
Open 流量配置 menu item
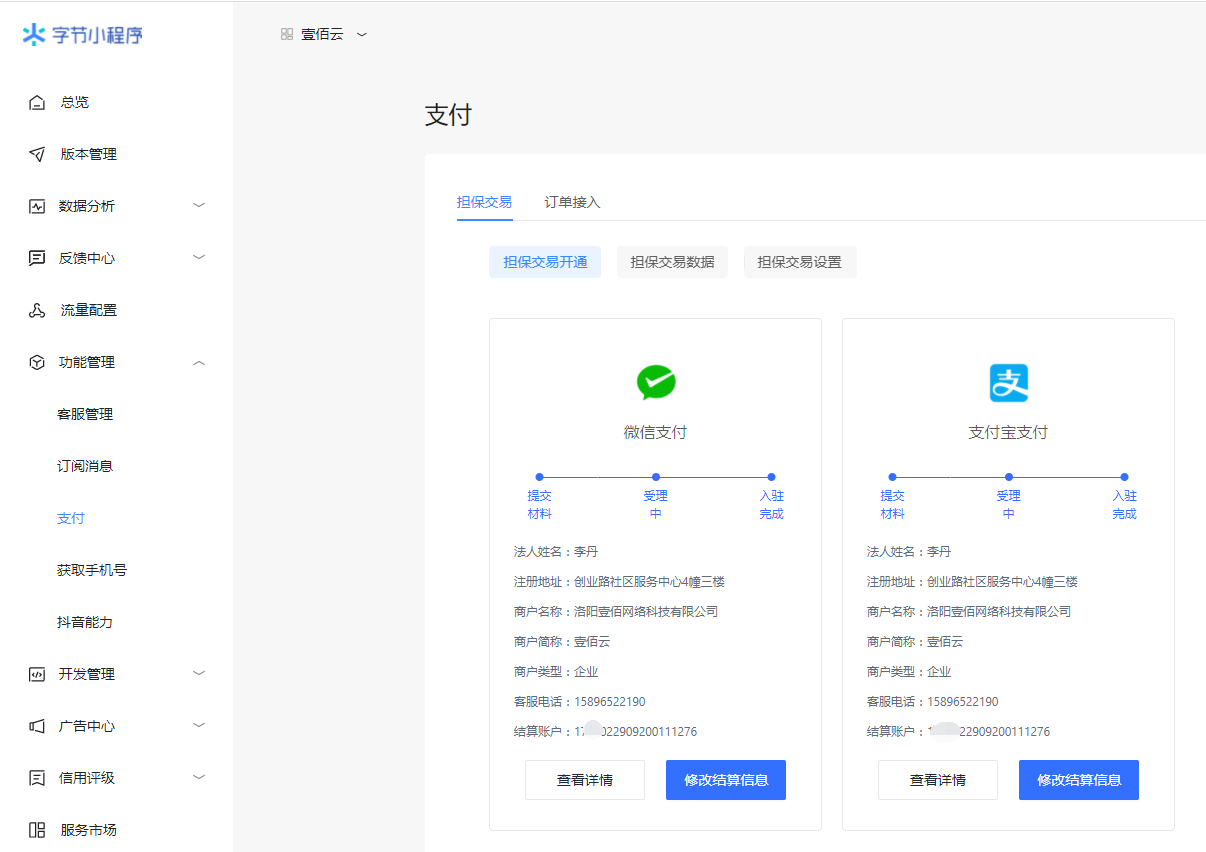point(89,310)
